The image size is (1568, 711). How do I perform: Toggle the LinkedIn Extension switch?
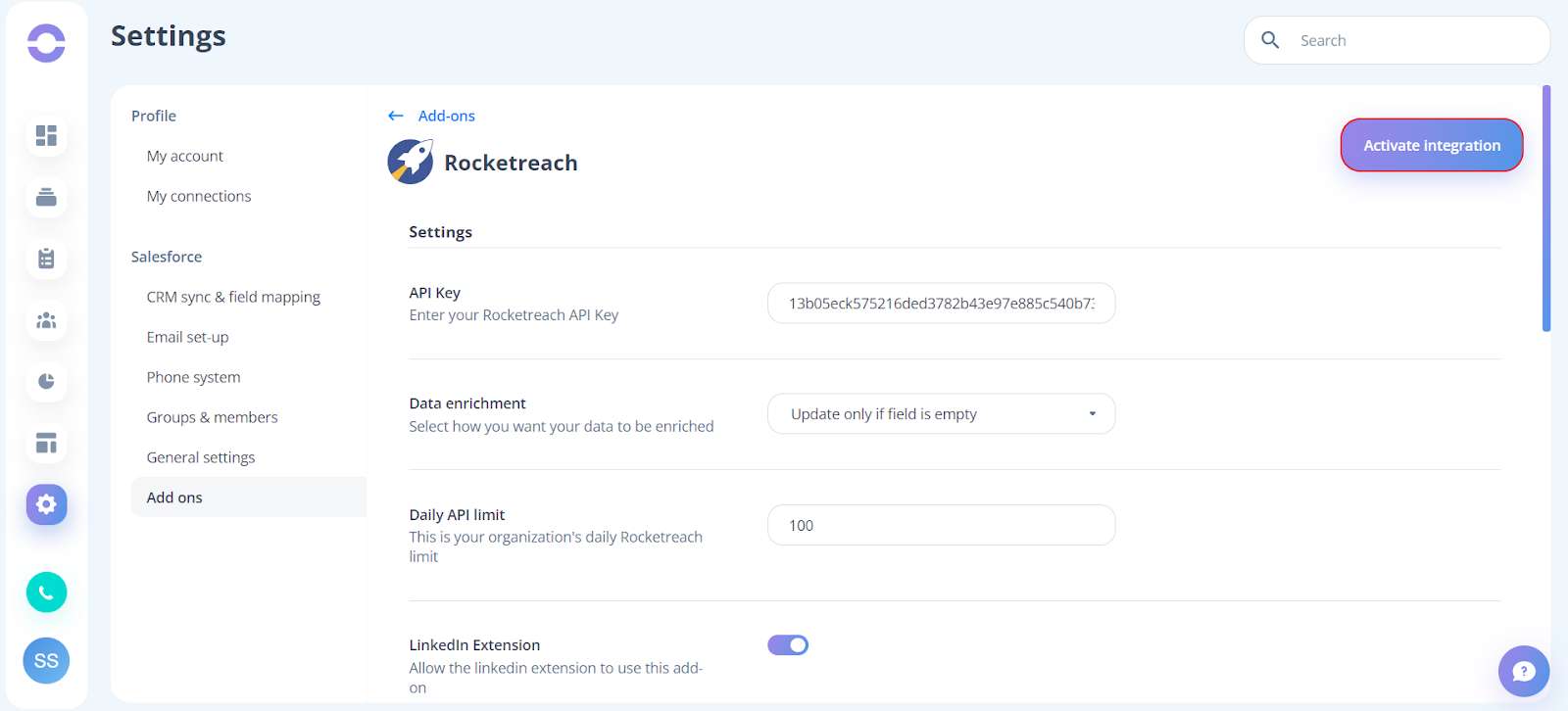coord(788,644)
